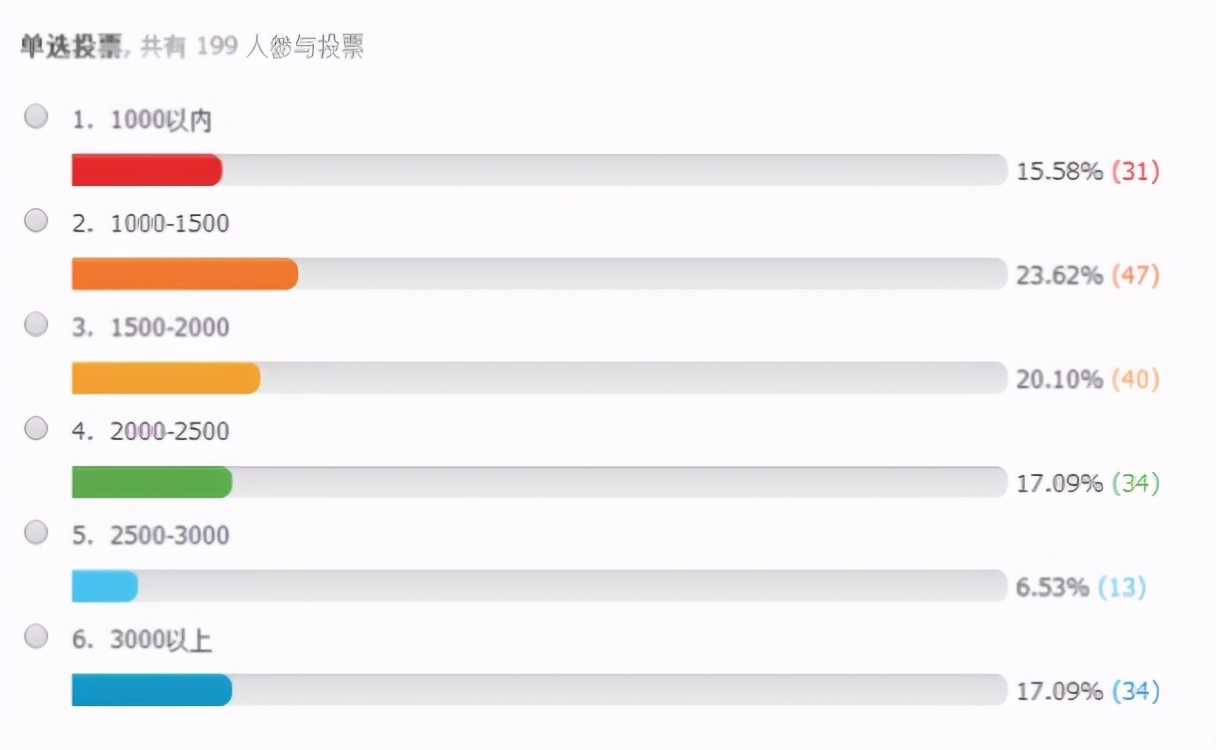Select the radio button for option 2500-3000
1216x750 pixels.
35,533
